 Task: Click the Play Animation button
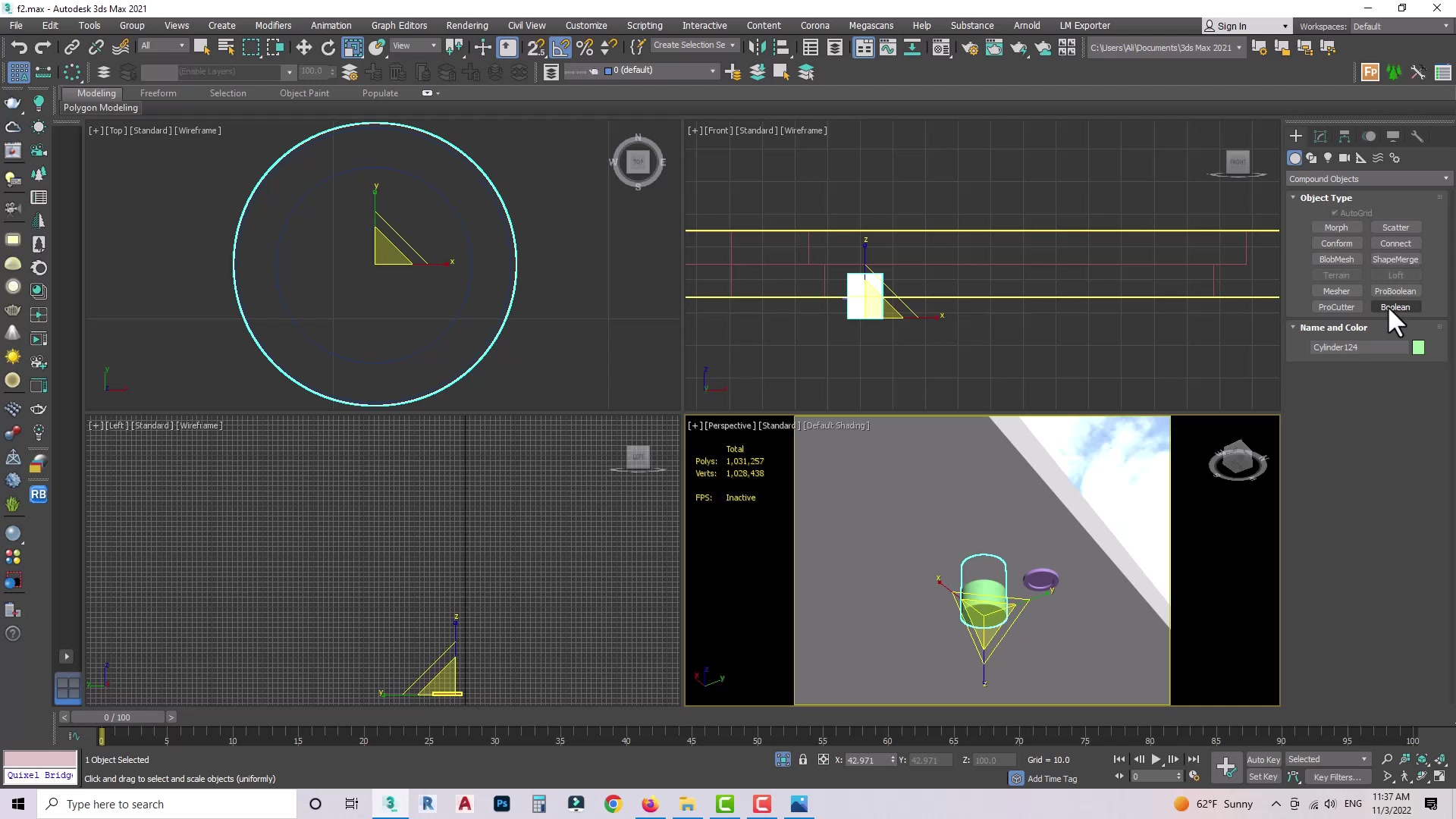1156,760
